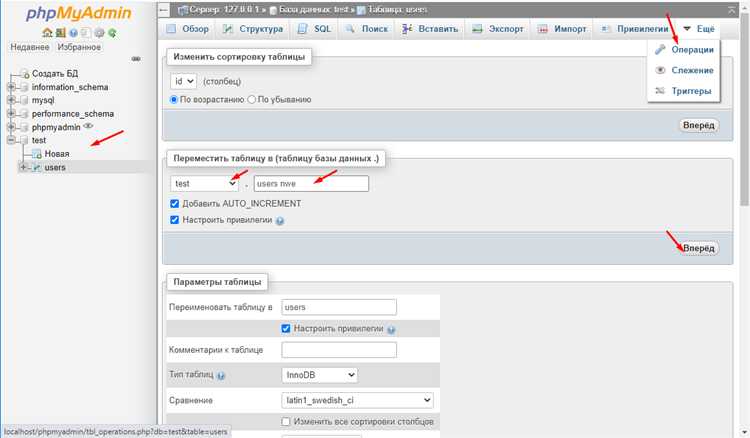Expand the phpmyadmin database node
Screen dimensions: 750x438
(x=11, y=127)
